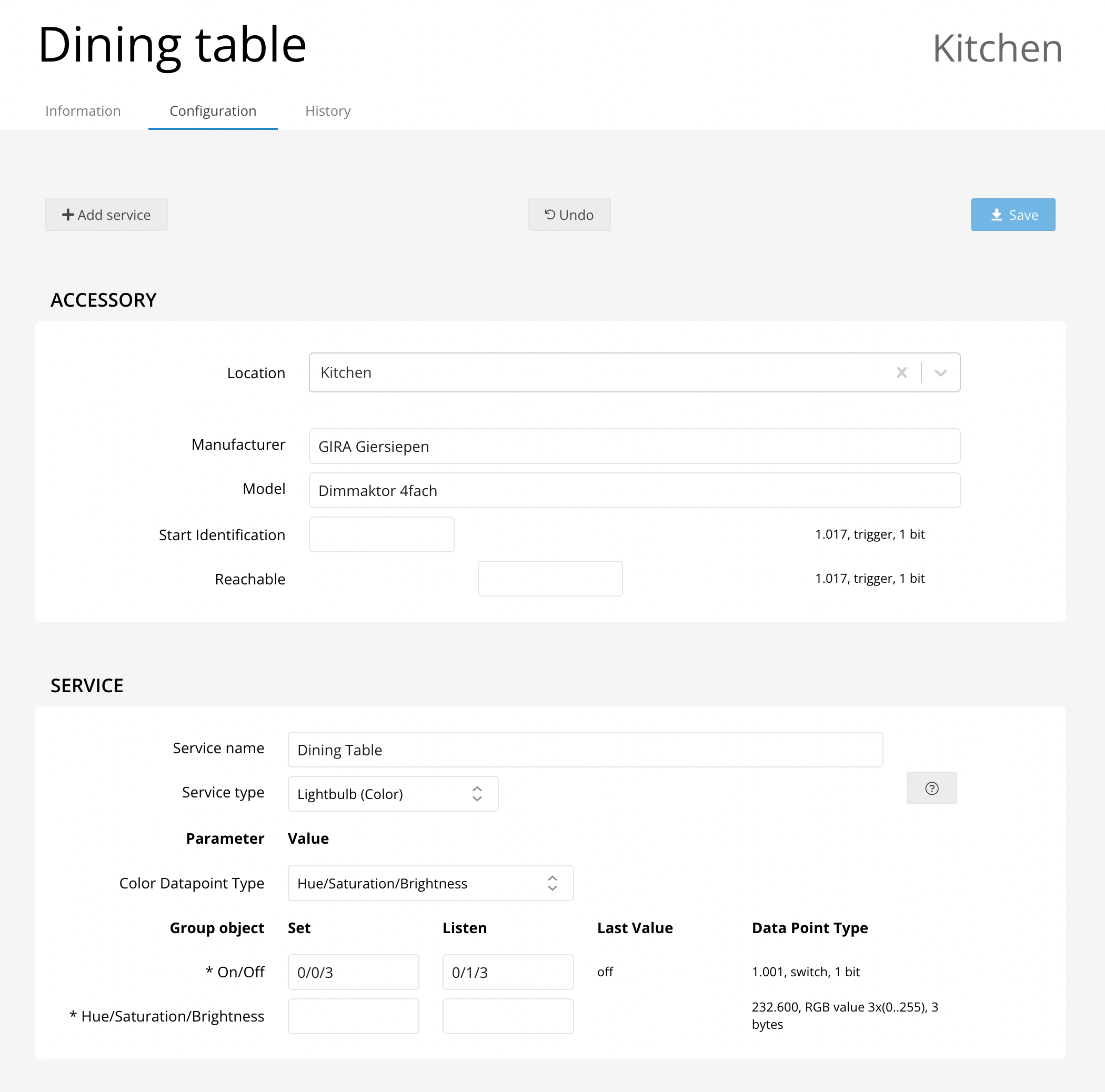
Task: Click the Hue/Saturation/Brightness Set field
Action: tap(353, 1016)
